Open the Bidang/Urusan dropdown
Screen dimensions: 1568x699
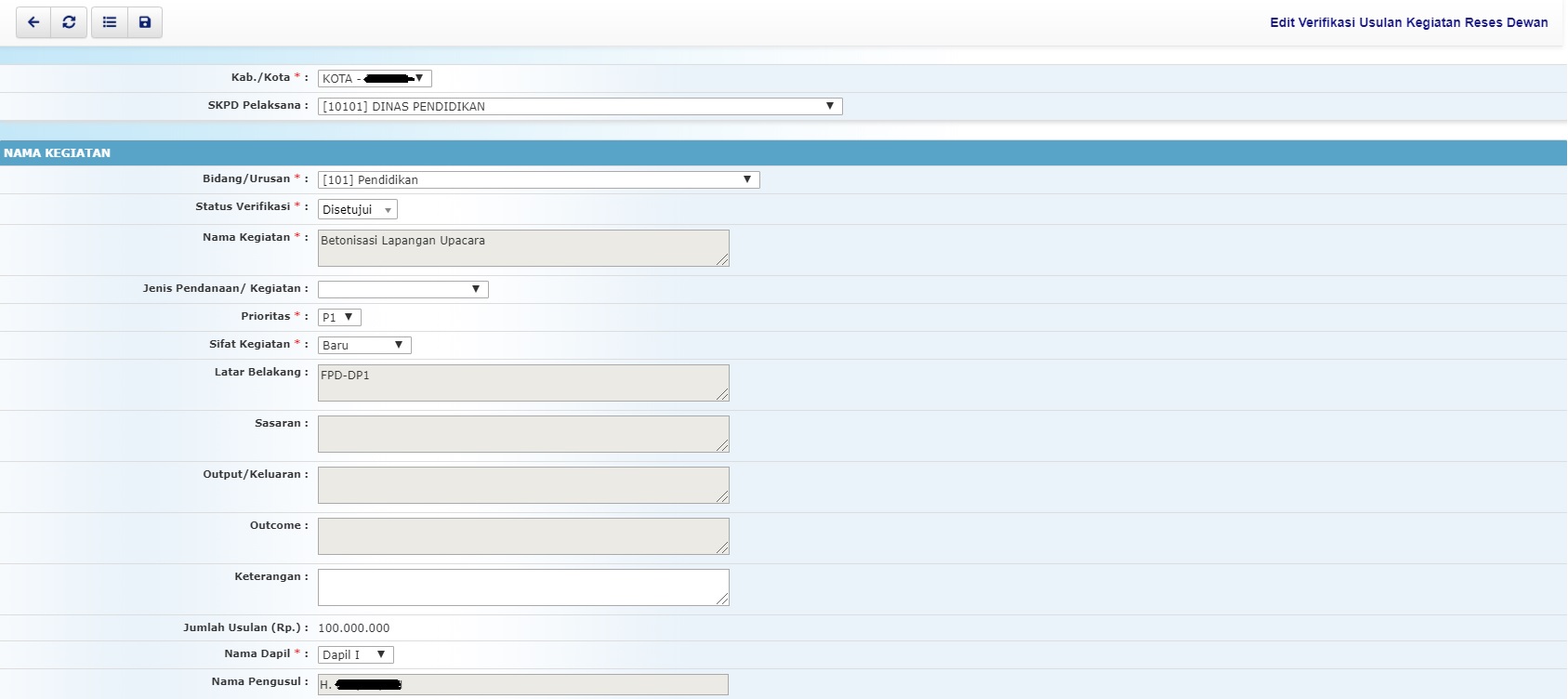click(538, 180)
